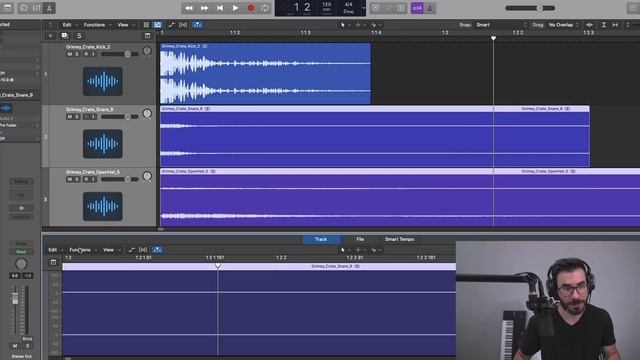640x360 pixels.
Task: Open the audio editor global tracks button
Action: point(53,262)
